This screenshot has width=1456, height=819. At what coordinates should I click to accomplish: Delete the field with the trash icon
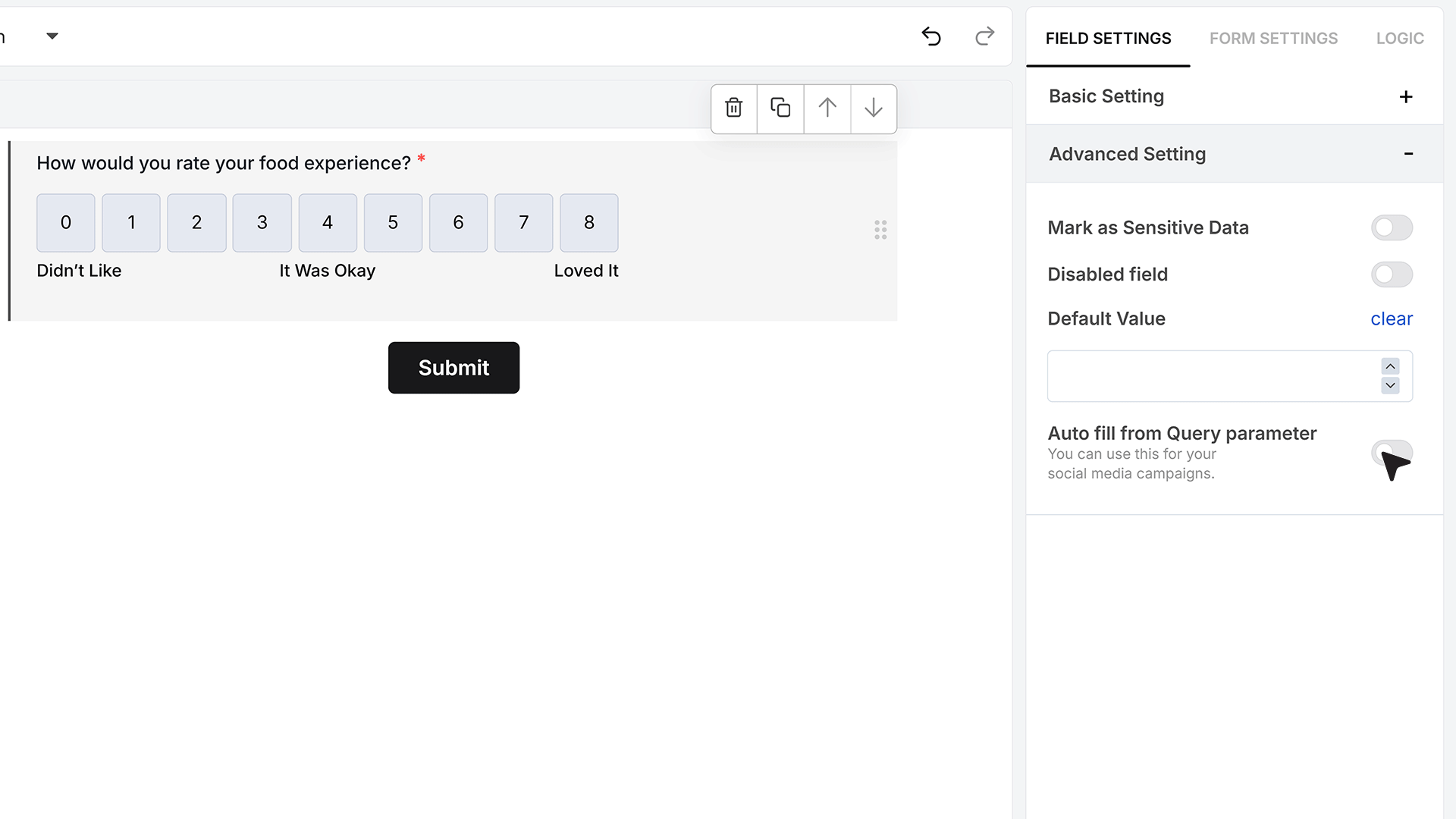pos(733,108)
